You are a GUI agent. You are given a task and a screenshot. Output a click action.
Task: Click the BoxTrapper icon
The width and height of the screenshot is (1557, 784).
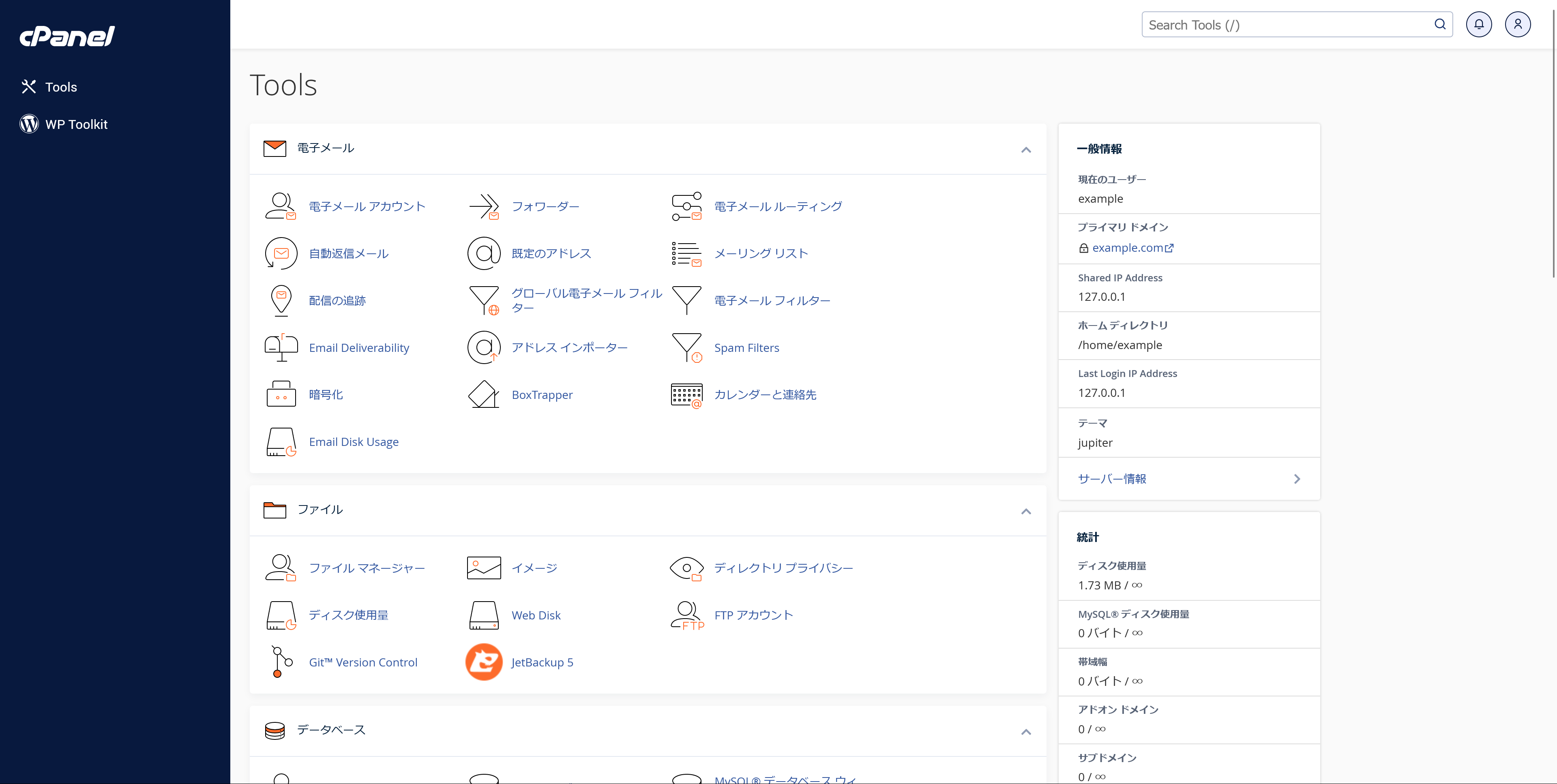484,394
